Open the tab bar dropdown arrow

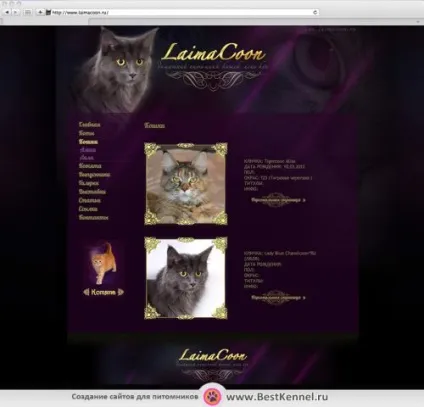coord(418,22)
